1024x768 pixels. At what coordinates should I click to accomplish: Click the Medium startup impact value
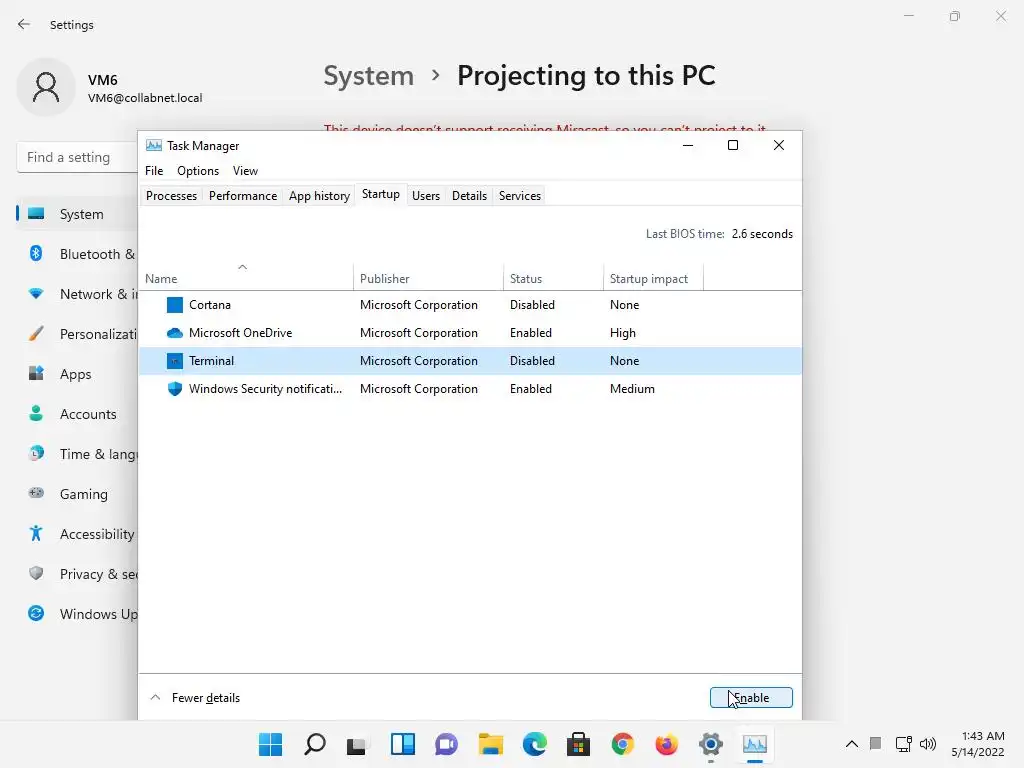pos(632,389)
